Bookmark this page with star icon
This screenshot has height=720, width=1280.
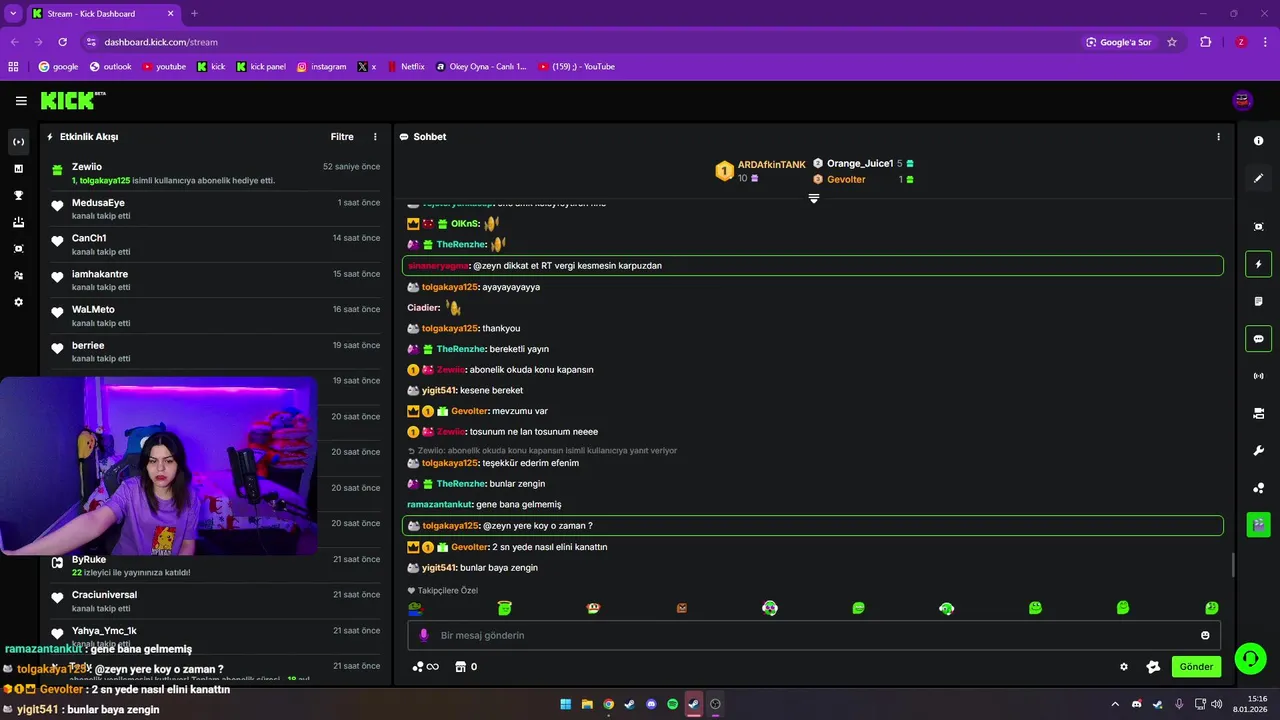(1172, 42)
